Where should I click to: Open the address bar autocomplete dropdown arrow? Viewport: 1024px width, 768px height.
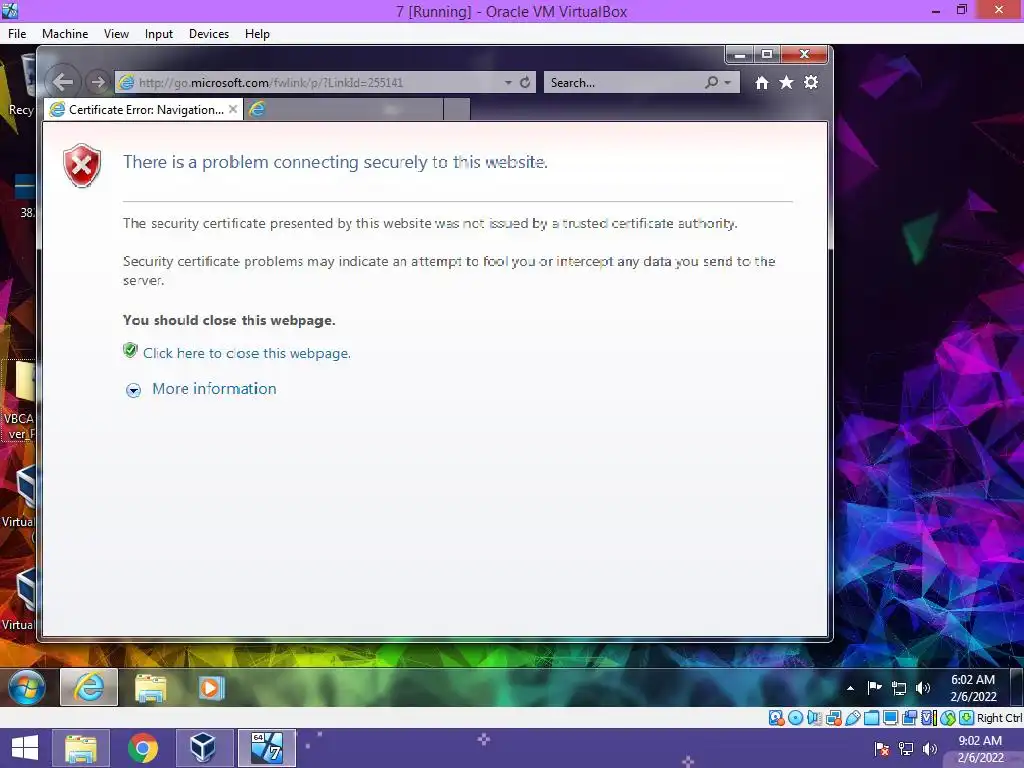[x=508, y=83]
